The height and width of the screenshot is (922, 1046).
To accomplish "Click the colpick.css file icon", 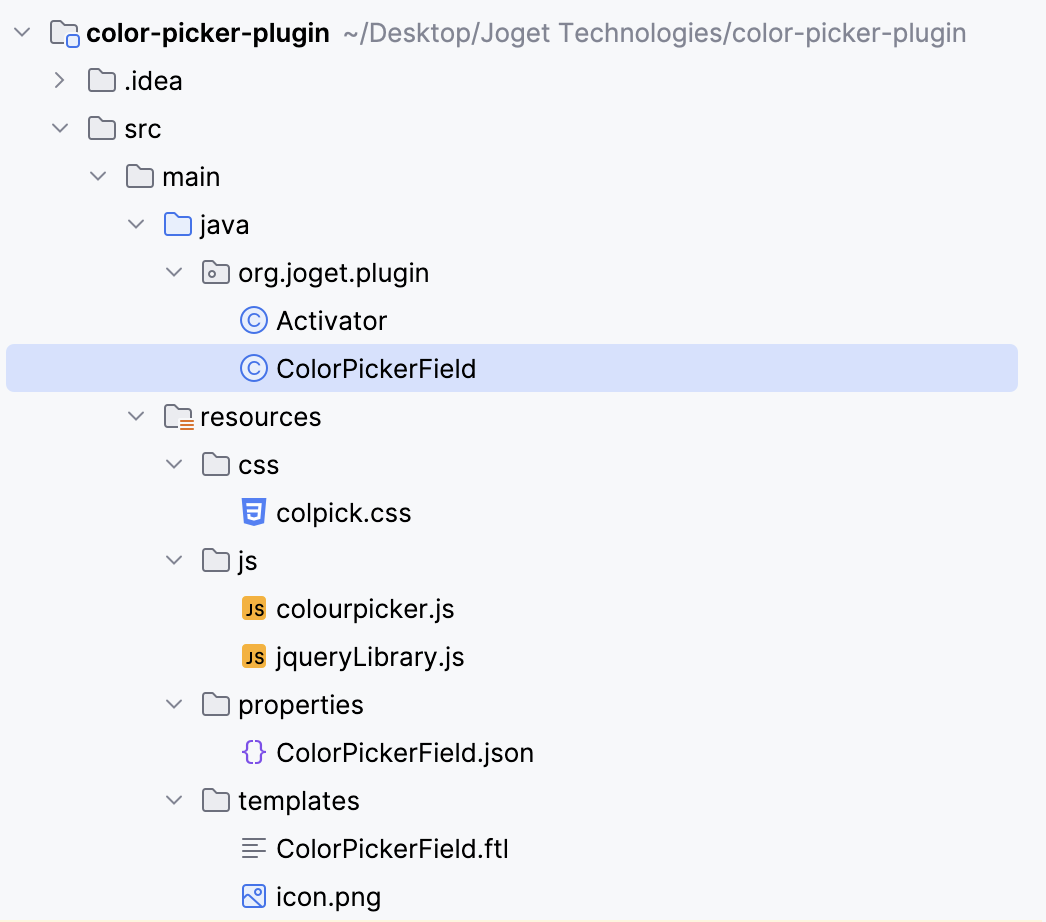I will (x=254, y=513).
